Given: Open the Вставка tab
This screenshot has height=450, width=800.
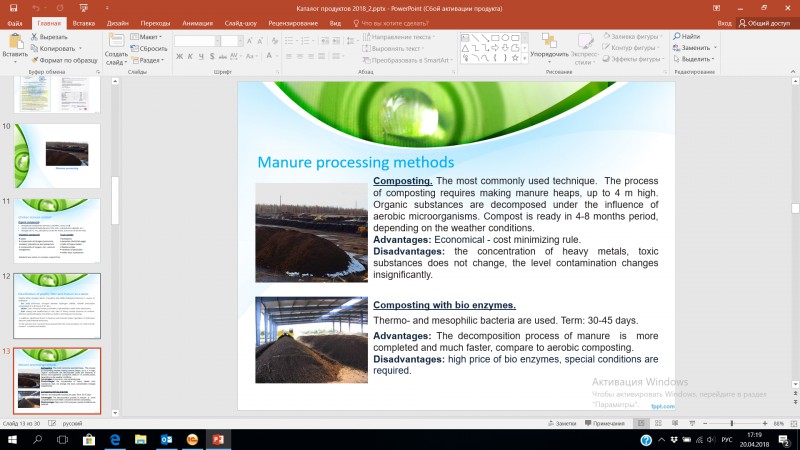Looking at the screenshot, I should coord(84,23).
